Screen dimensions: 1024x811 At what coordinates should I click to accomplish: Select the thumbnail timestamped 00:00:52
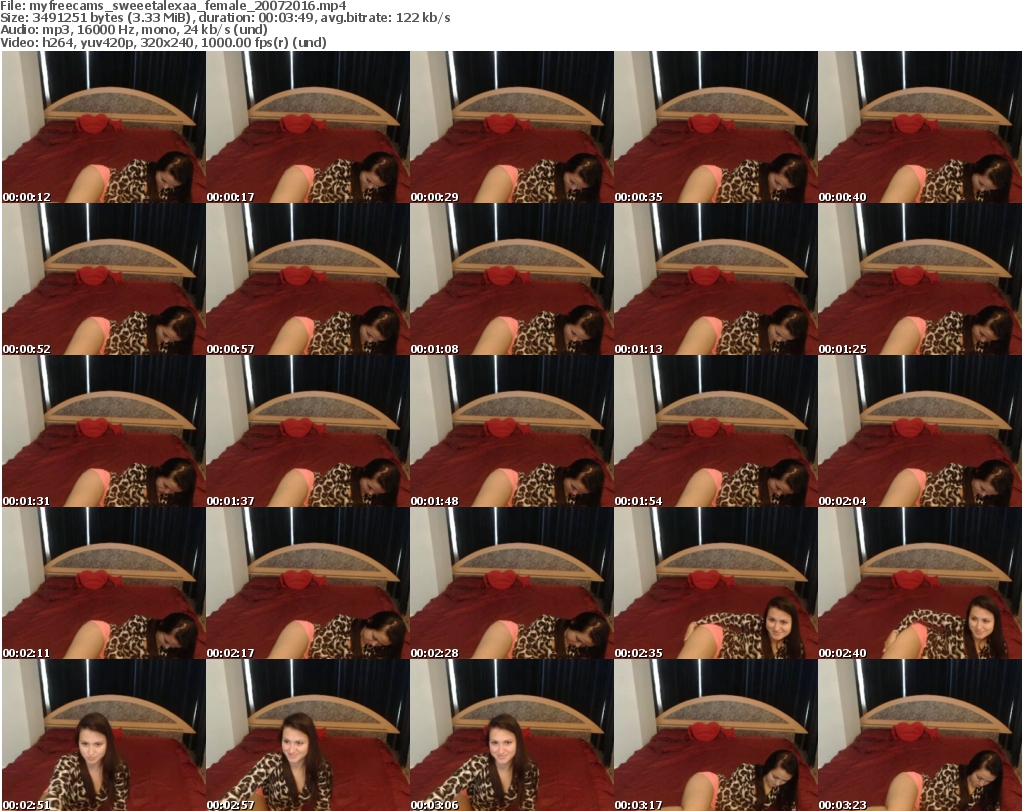coord(104,279)
